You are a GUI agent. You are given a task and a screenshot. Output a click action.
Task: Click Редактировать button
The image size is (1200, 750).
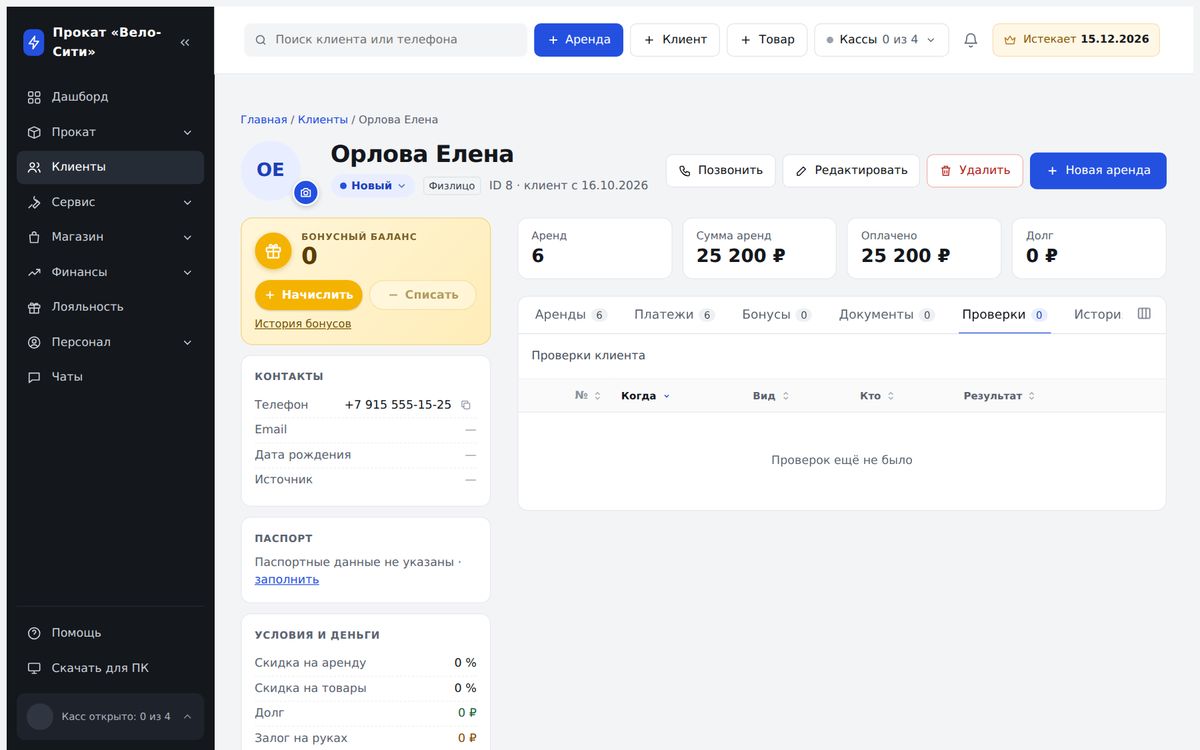point(851,170)
